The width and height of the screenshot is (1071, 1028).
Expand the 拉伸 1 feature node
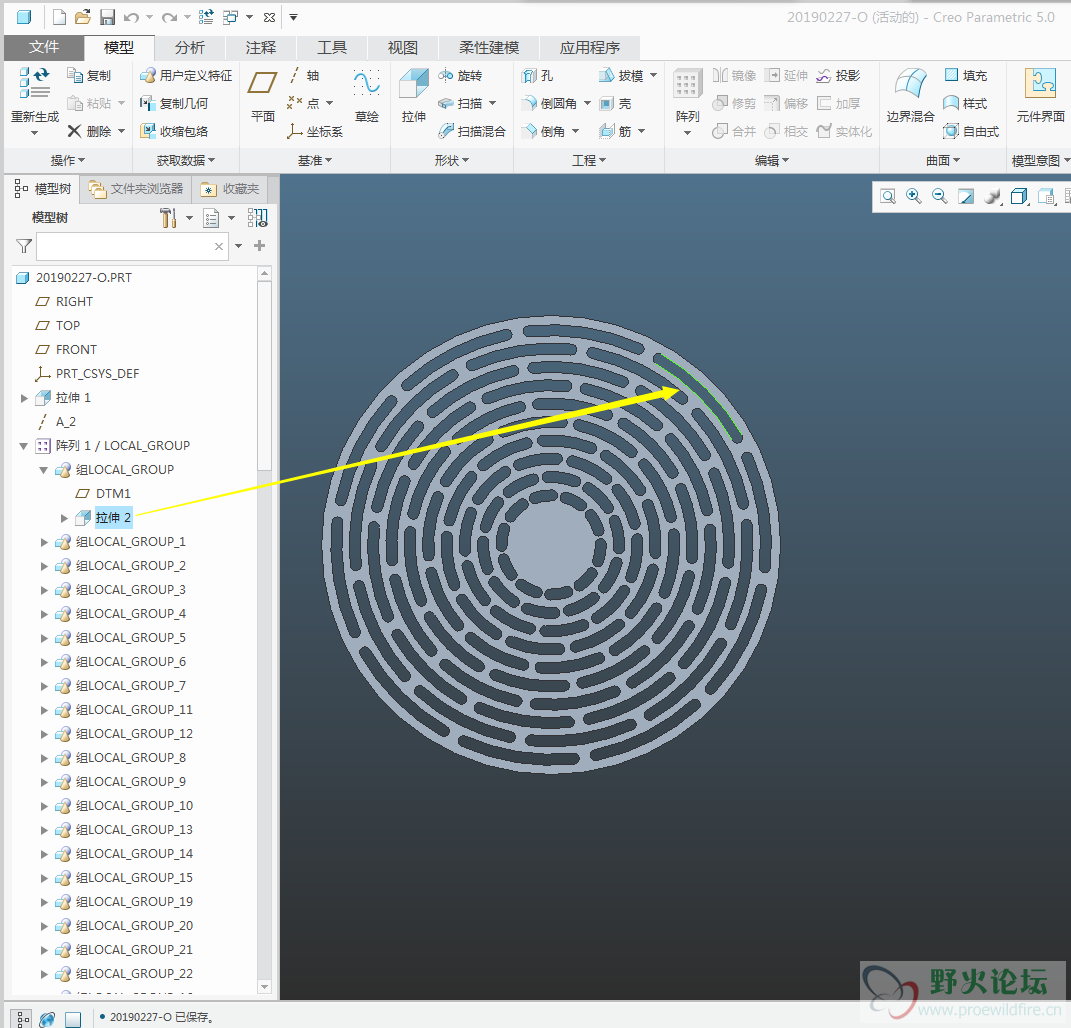click(x=24, y=398)
